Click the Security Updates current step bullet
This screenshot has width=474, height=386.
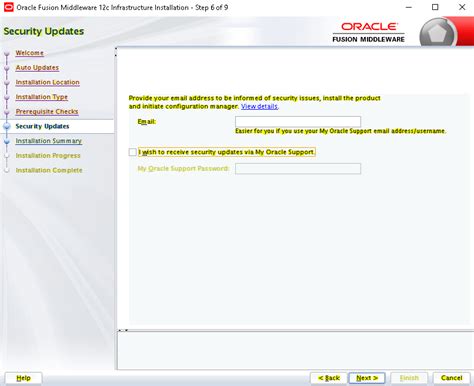pos(7,126)
